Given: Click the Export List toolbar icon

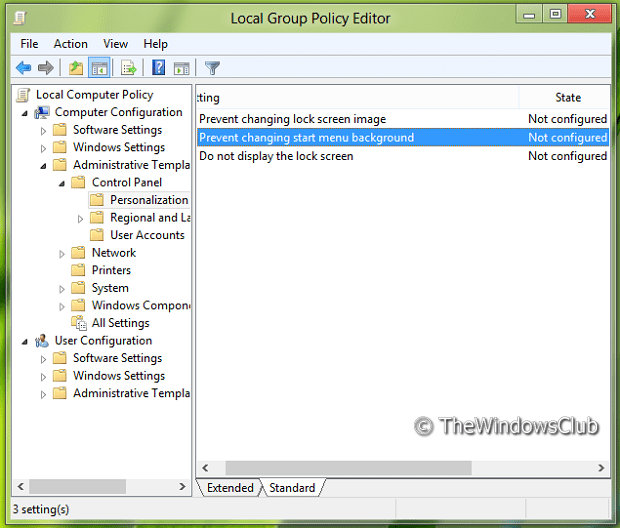Looking at the screenshot, I should pos(129,68).
